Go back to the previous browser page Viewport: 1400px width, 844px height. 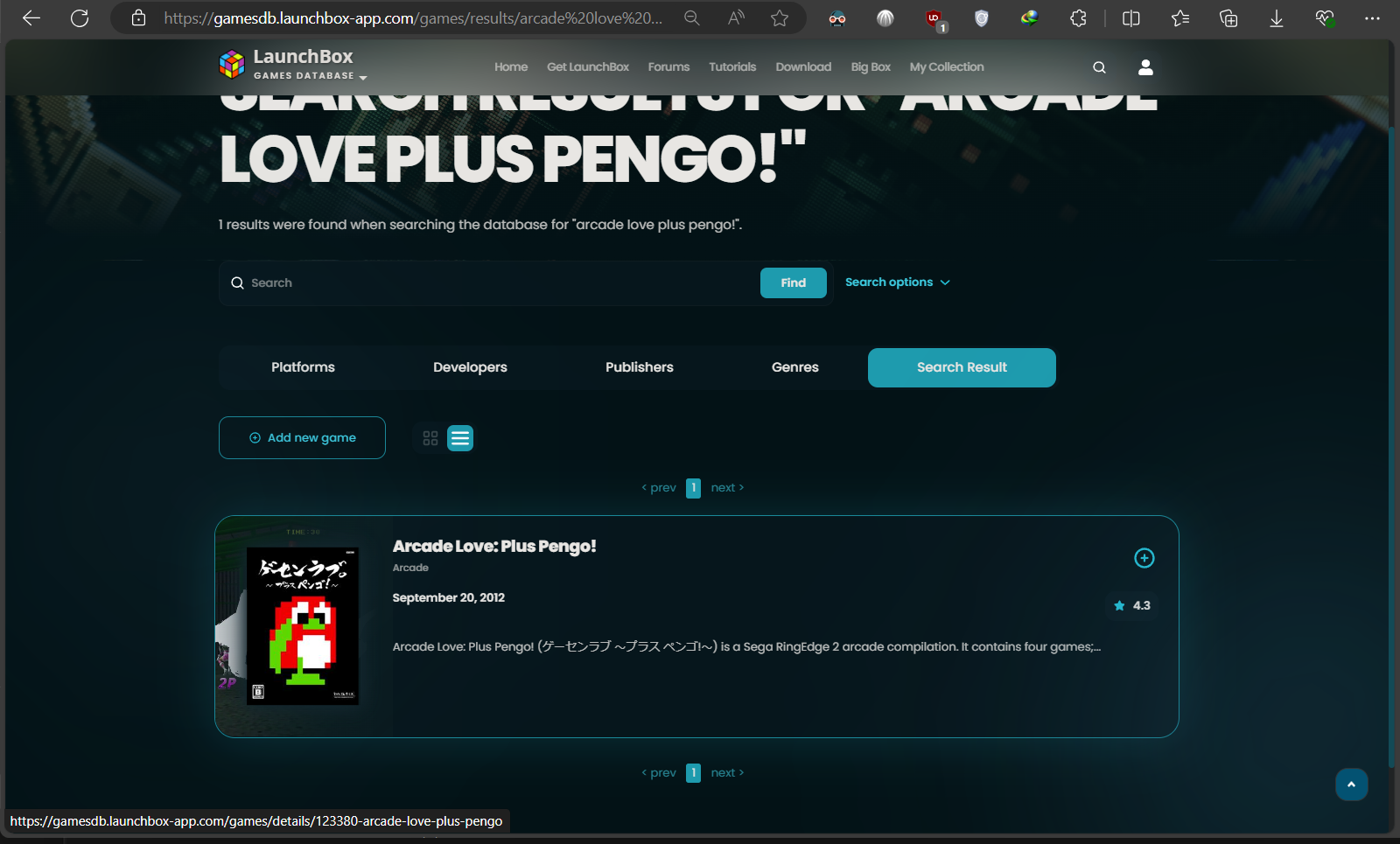point(31,18)
